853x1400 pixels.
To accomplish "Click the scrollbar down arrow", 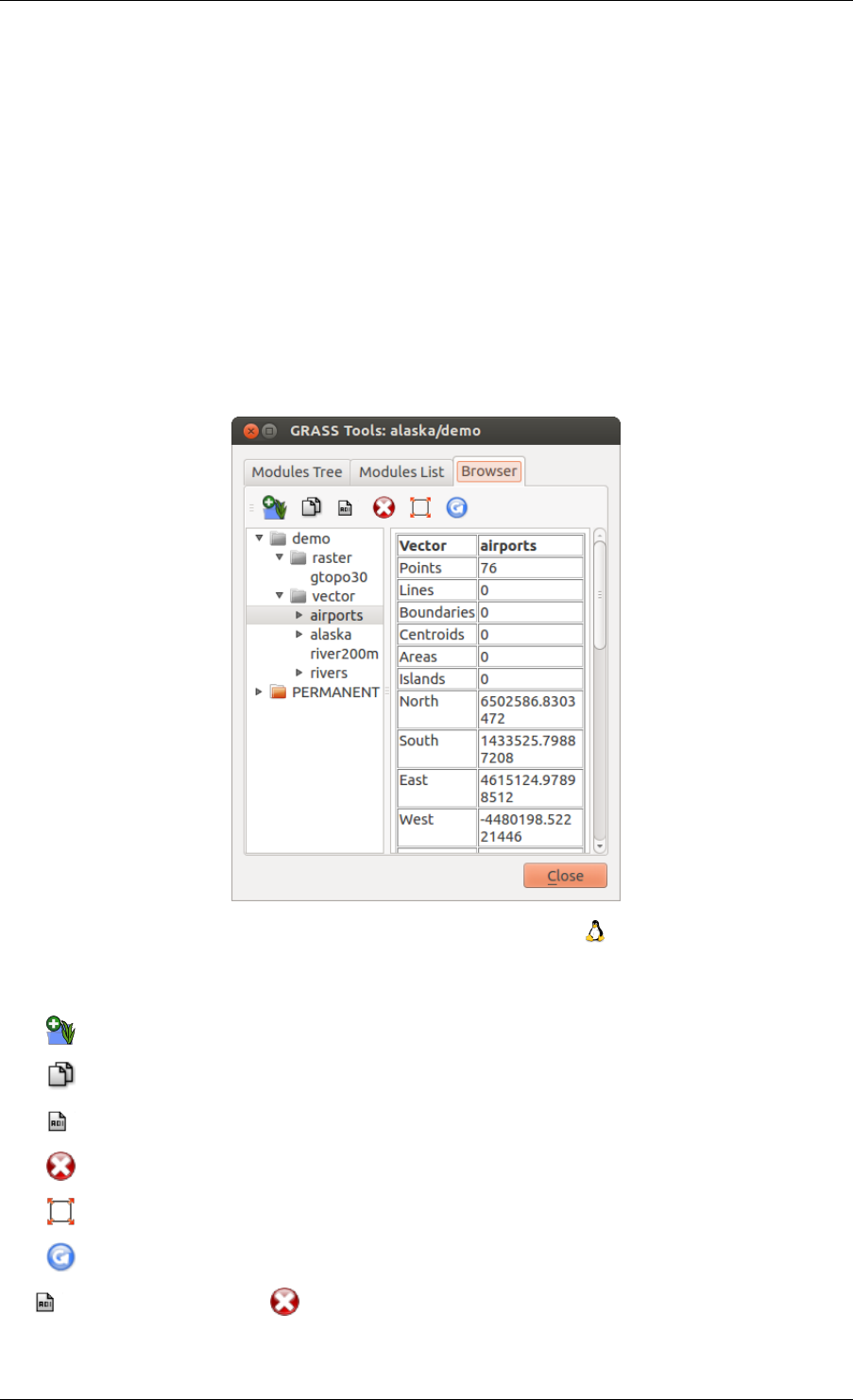I will 599,847.
